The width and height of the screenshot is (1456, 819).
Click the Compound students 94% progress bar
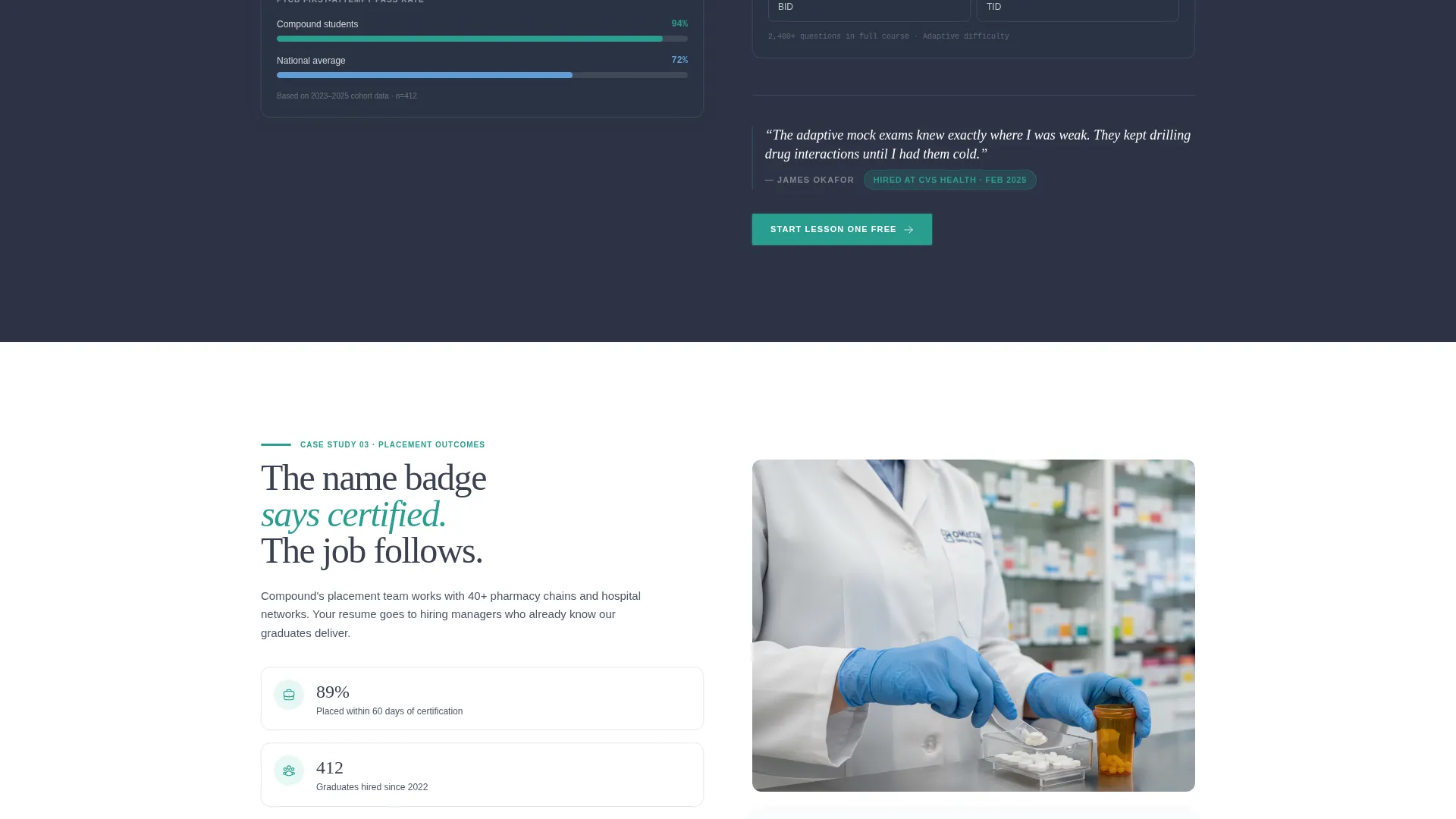(x=482, y=39)
